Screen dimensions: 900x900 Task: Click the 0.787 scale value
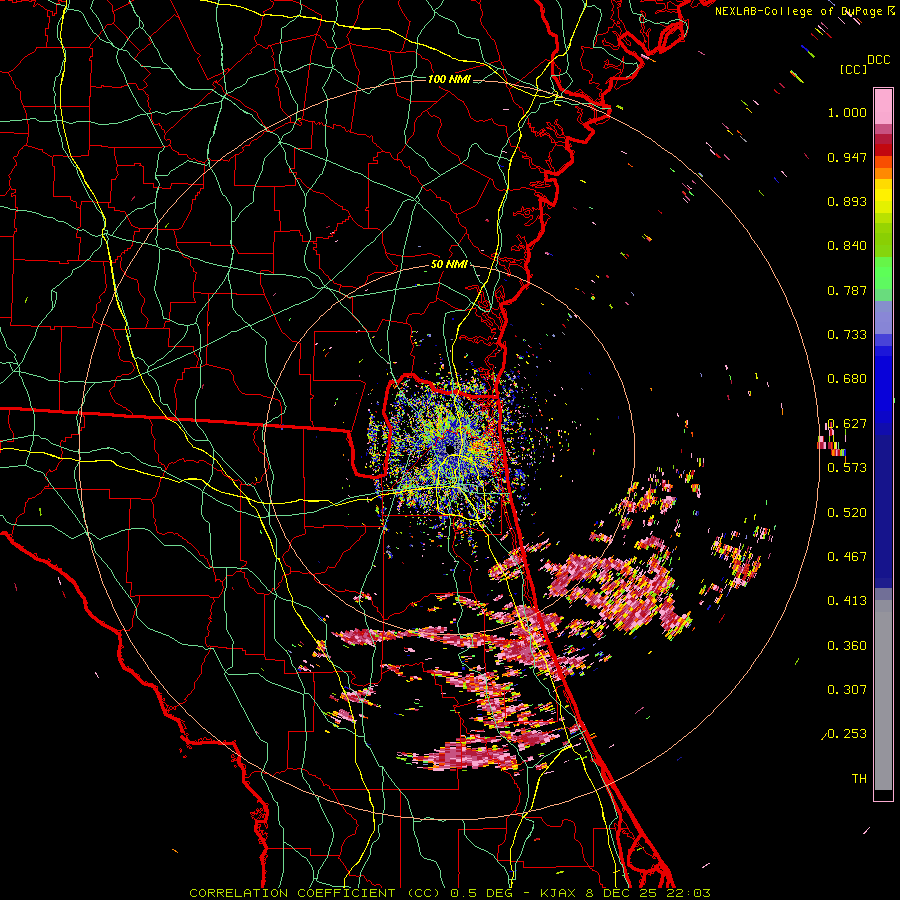(847, 290)
